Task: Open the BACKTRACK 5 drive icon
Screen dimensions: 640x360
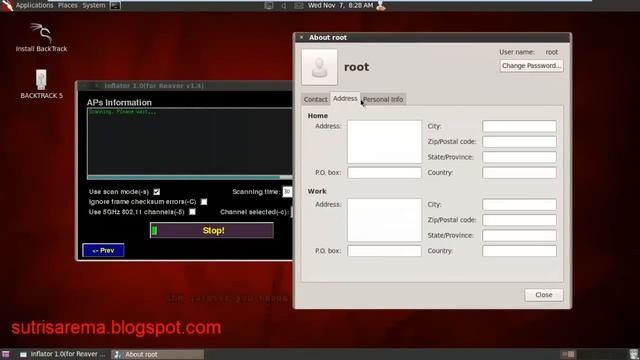Action: [41, 84]
